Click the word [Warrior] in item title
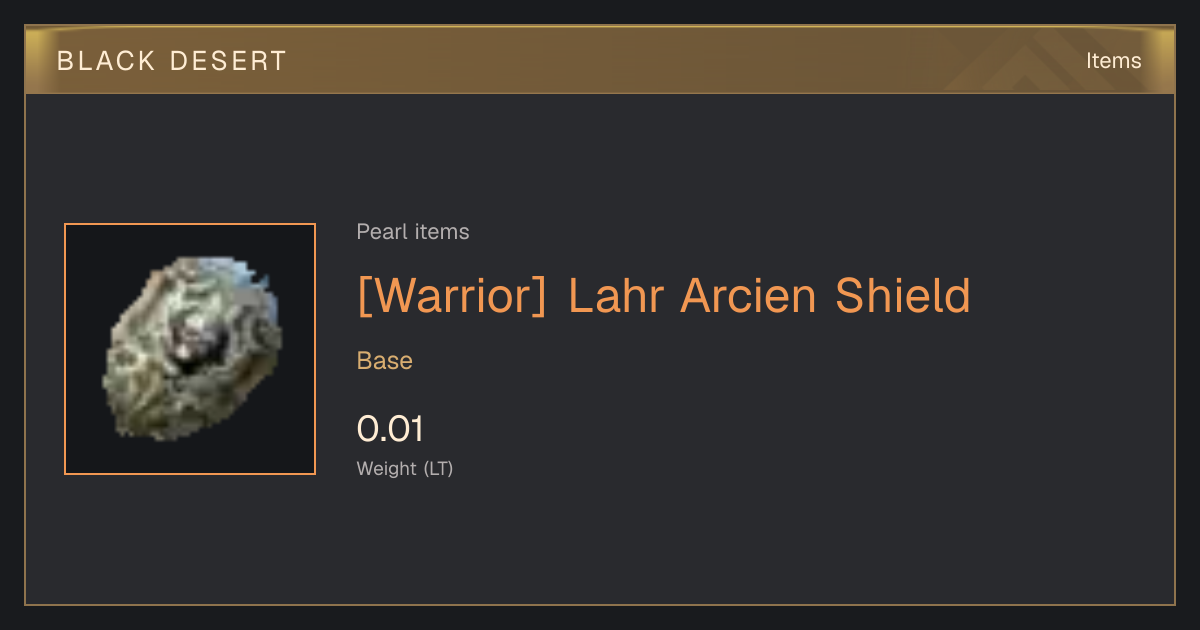 [452, 296]
